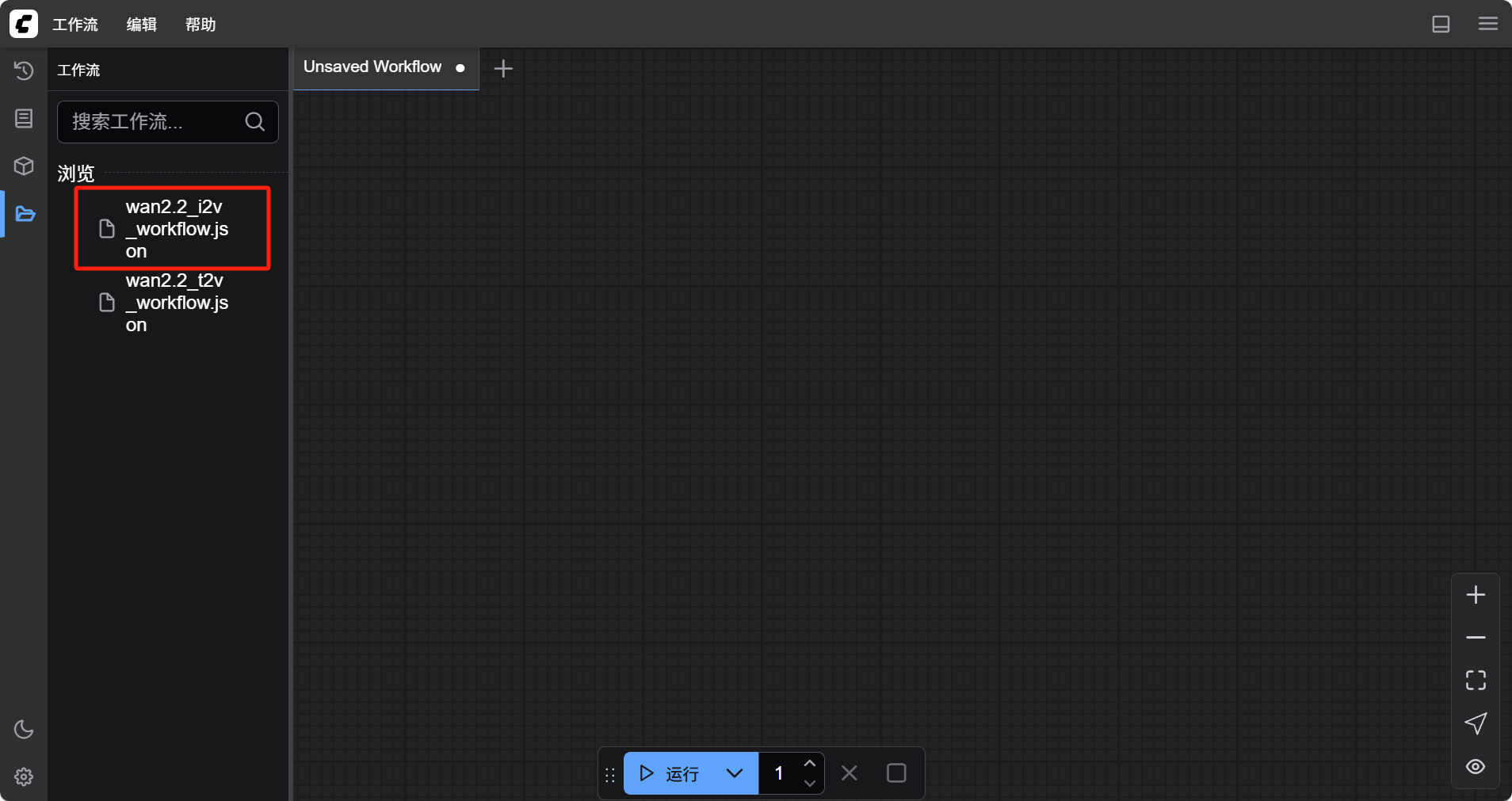Click the workflows folder sidebar icon
The height and width of the screenshot is (801, 1512).
25,214
